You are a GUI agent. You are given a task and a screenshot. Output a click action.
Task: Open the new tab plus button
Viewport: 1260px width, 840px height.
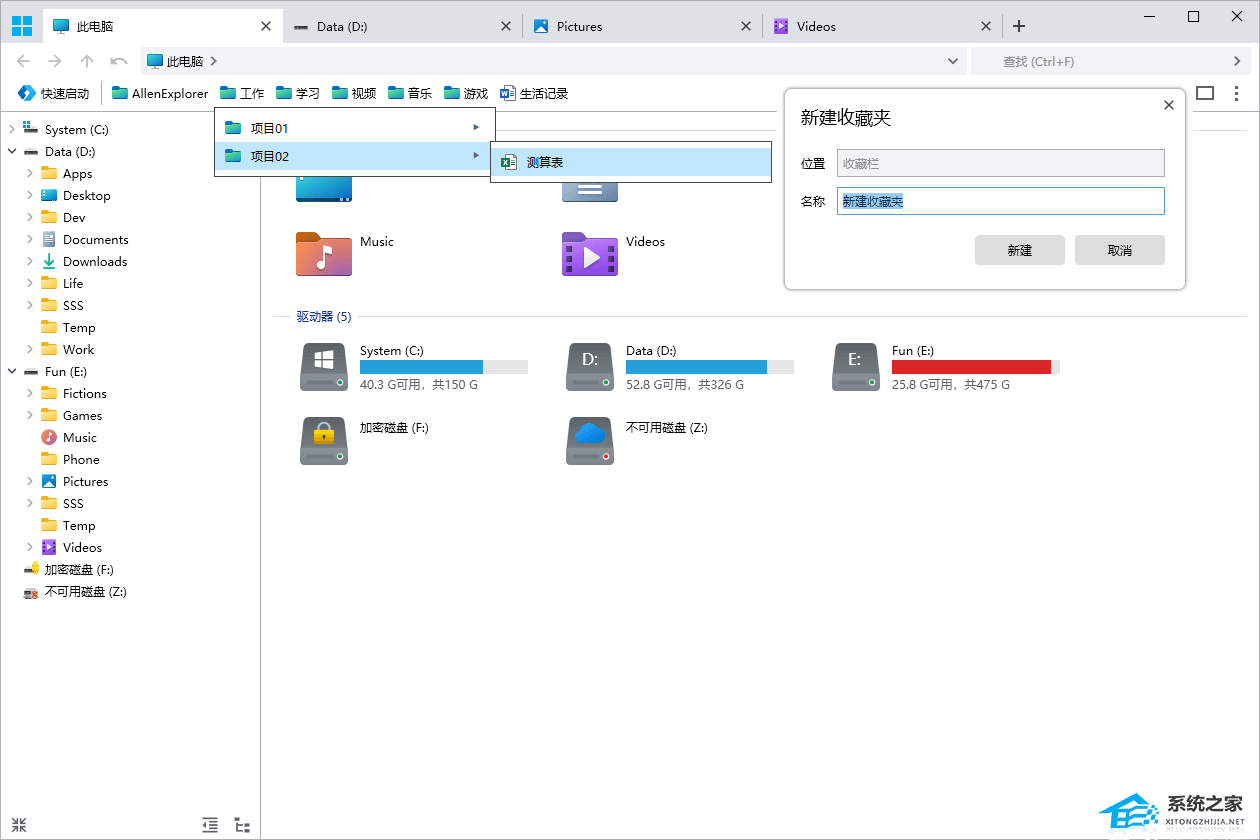pos(1018,26)
